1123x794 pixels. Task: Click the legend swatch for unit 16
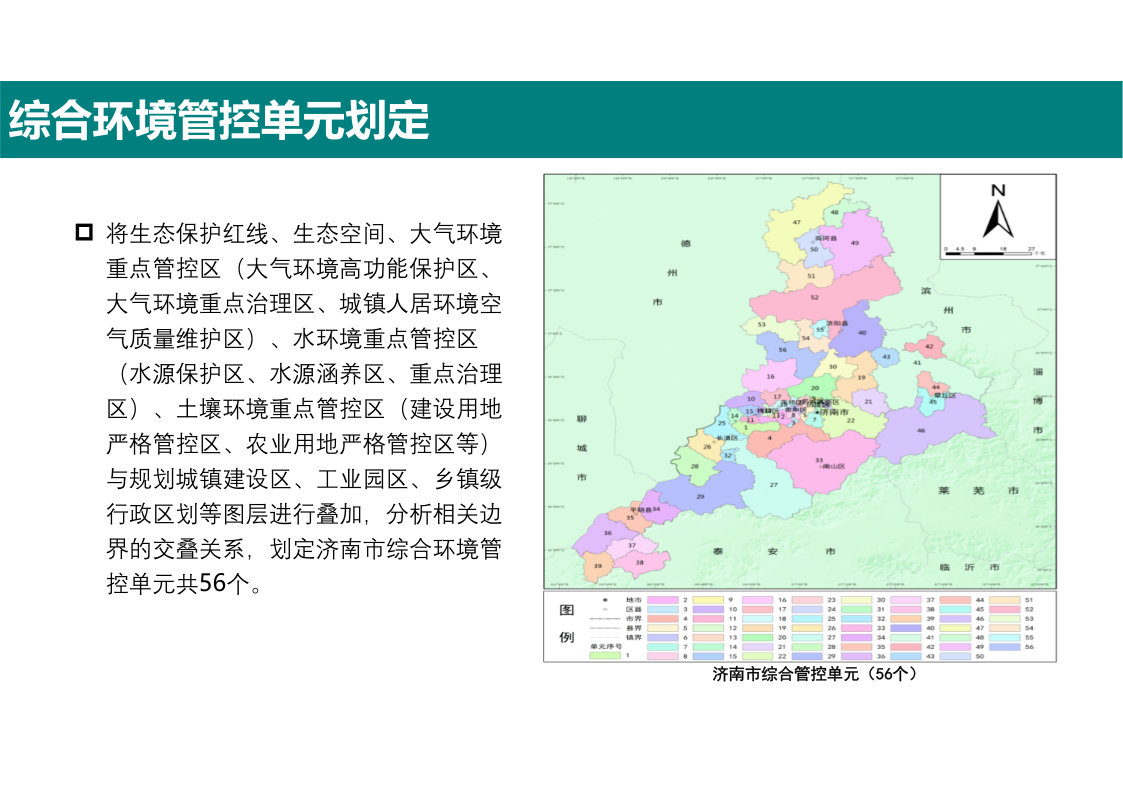click(x=758, y=600)
